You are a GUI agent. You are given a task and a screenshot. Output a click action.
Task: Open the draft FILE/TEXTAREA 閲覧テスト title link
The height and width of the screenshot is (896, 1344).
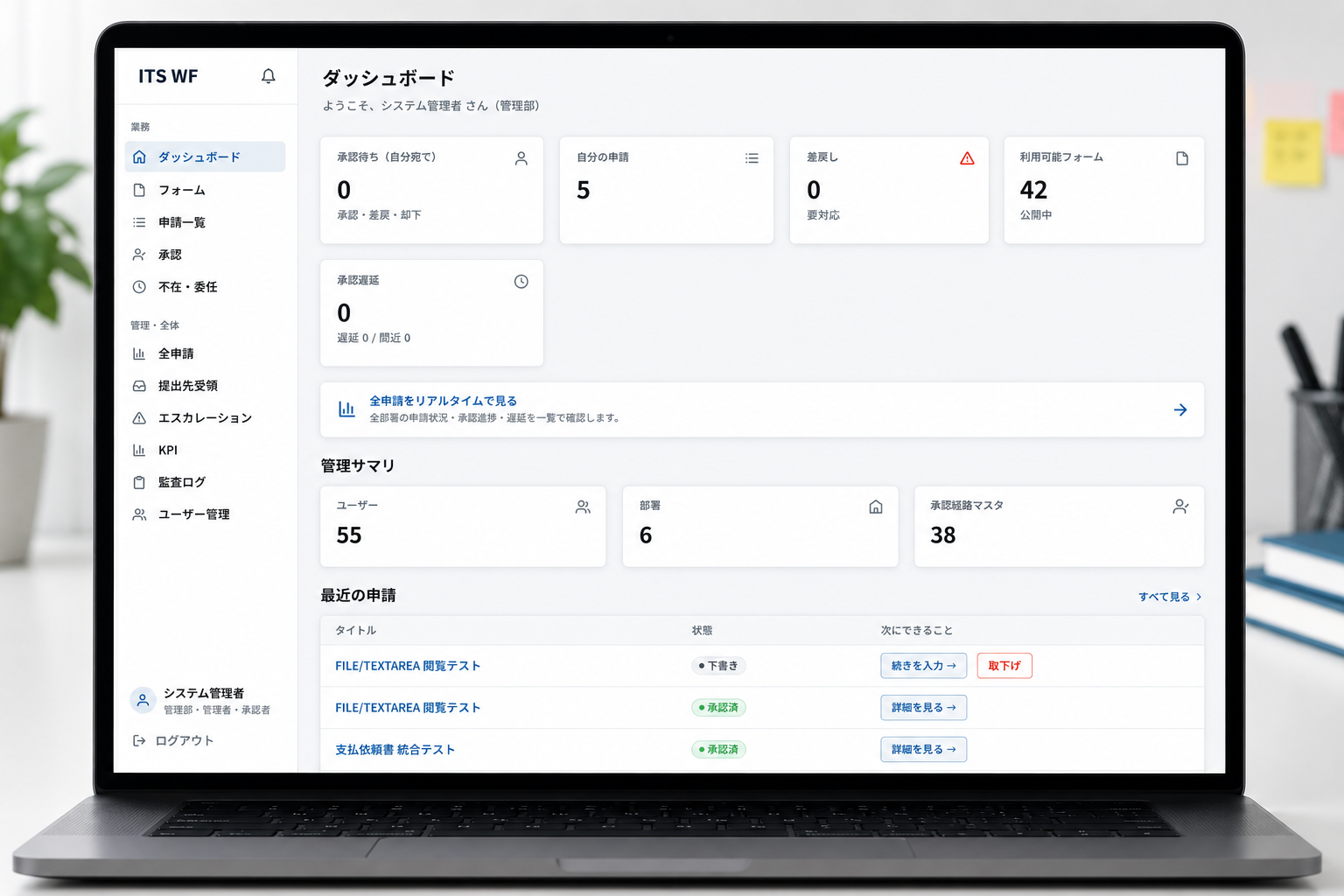[x=408, y=666]
